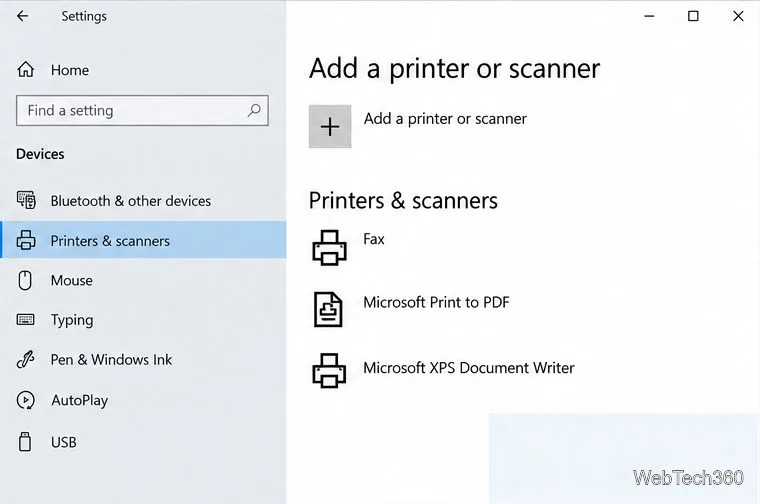This screenshot has height=504, width=760.
Task: Click the Fax printer icon
Action: pyautogui.click(x=329, y=248)
